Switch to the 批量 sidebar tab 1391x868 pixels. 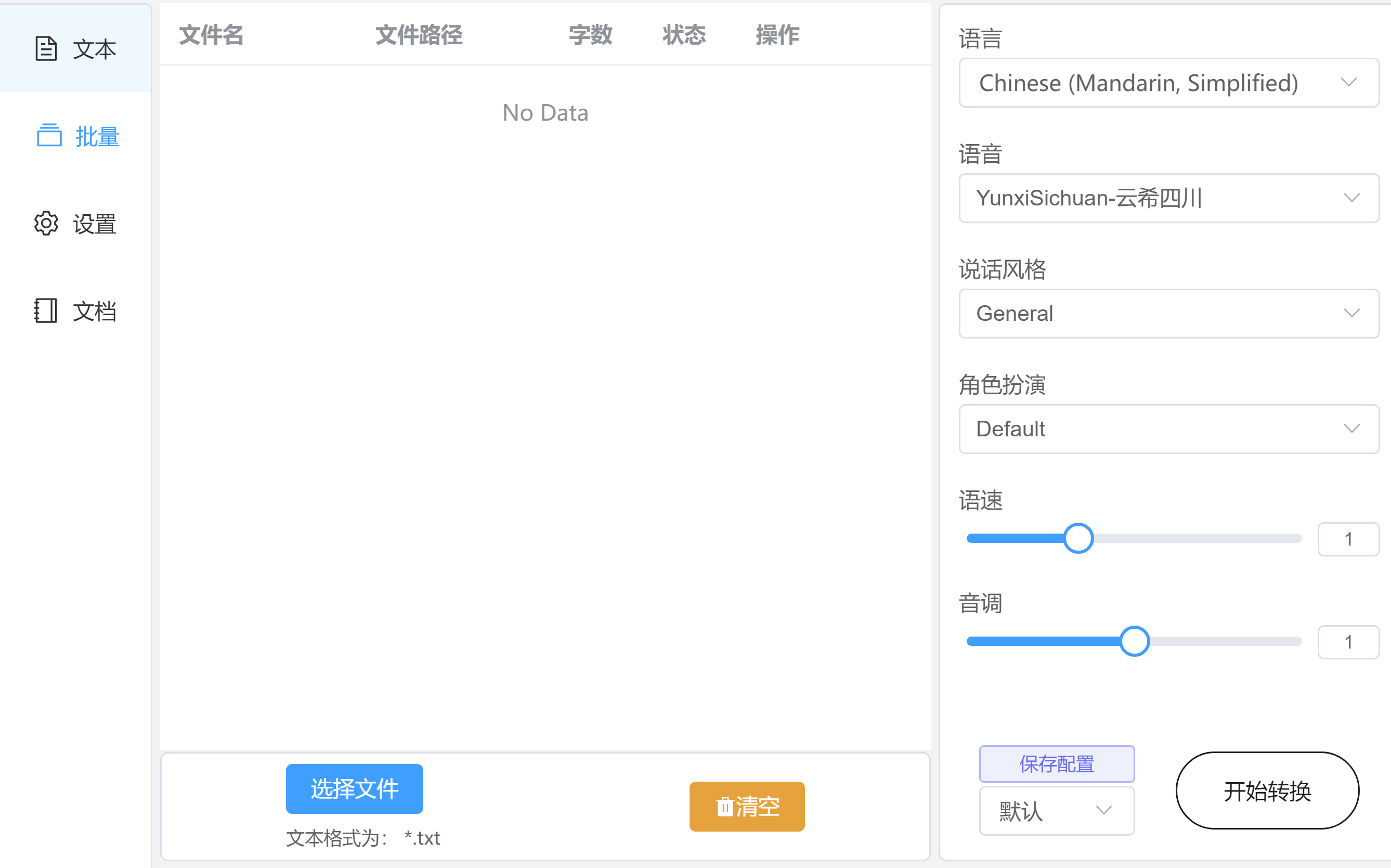pyautogui.click(x=76, y=136)
